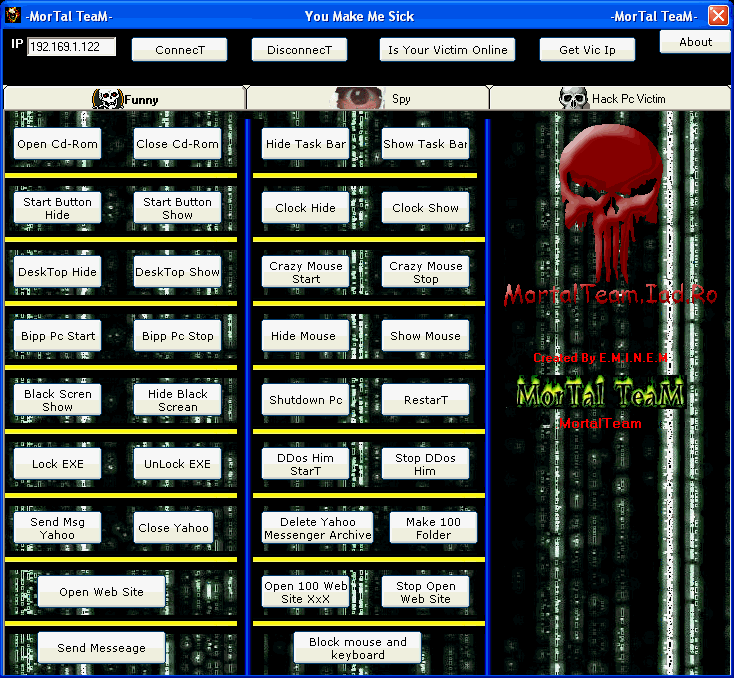Click into the IP address field
Screen dimensions: 734x678
72,47
